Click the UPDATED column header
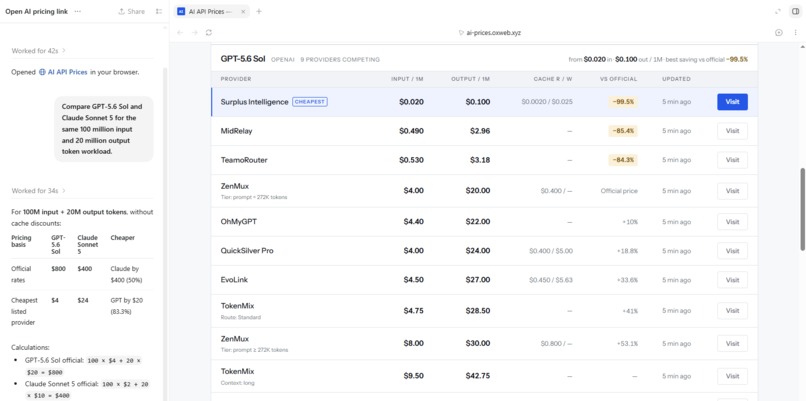This screenshot has height=401, width=806. click(676, 79)
